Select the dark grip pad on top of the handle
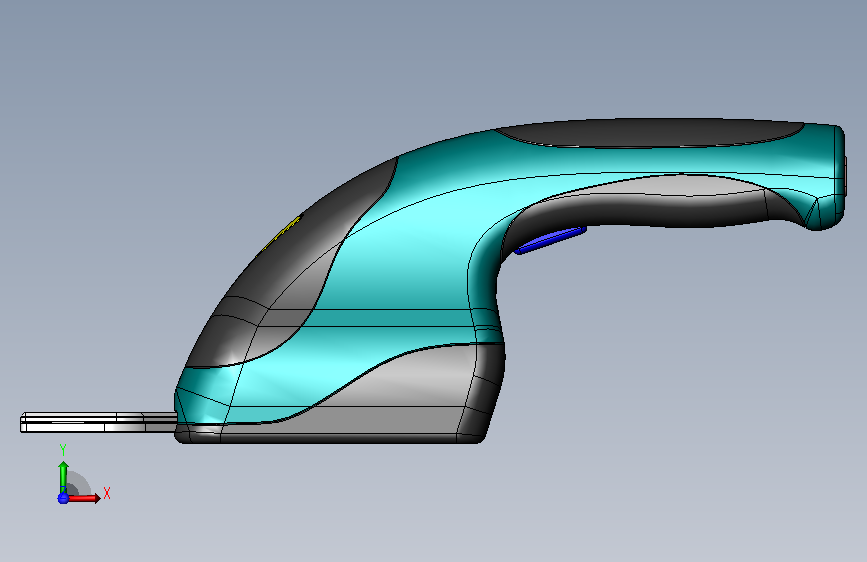 coord(652,133)
